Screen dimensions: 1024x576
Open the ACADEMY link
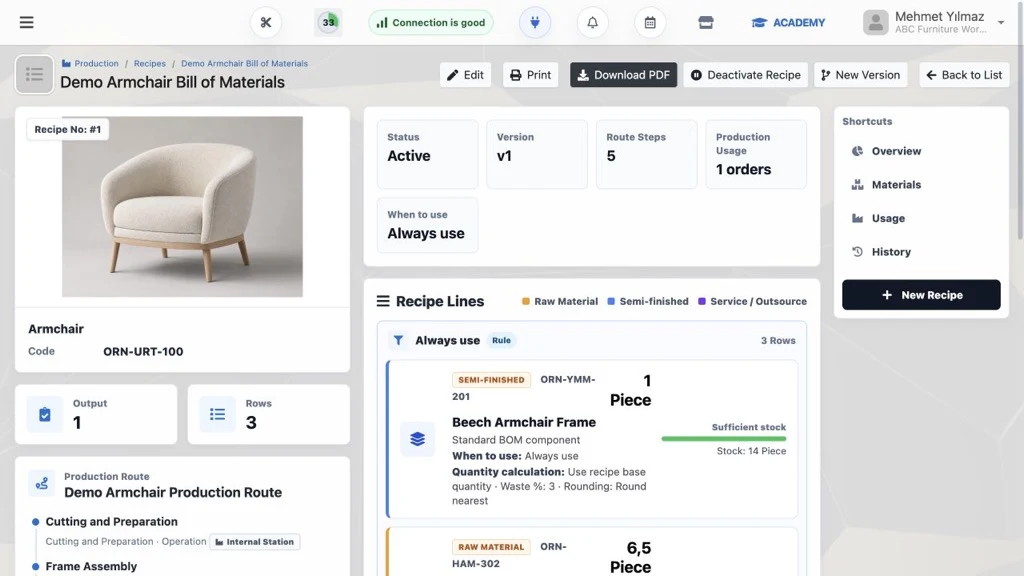788,22
